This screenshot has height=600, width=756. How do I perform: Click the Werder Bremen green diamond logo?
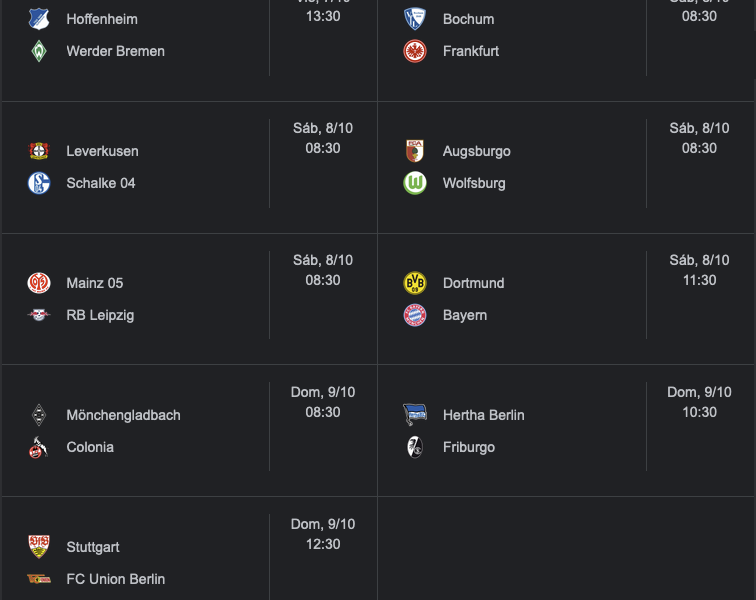click(x=39, y=51)
